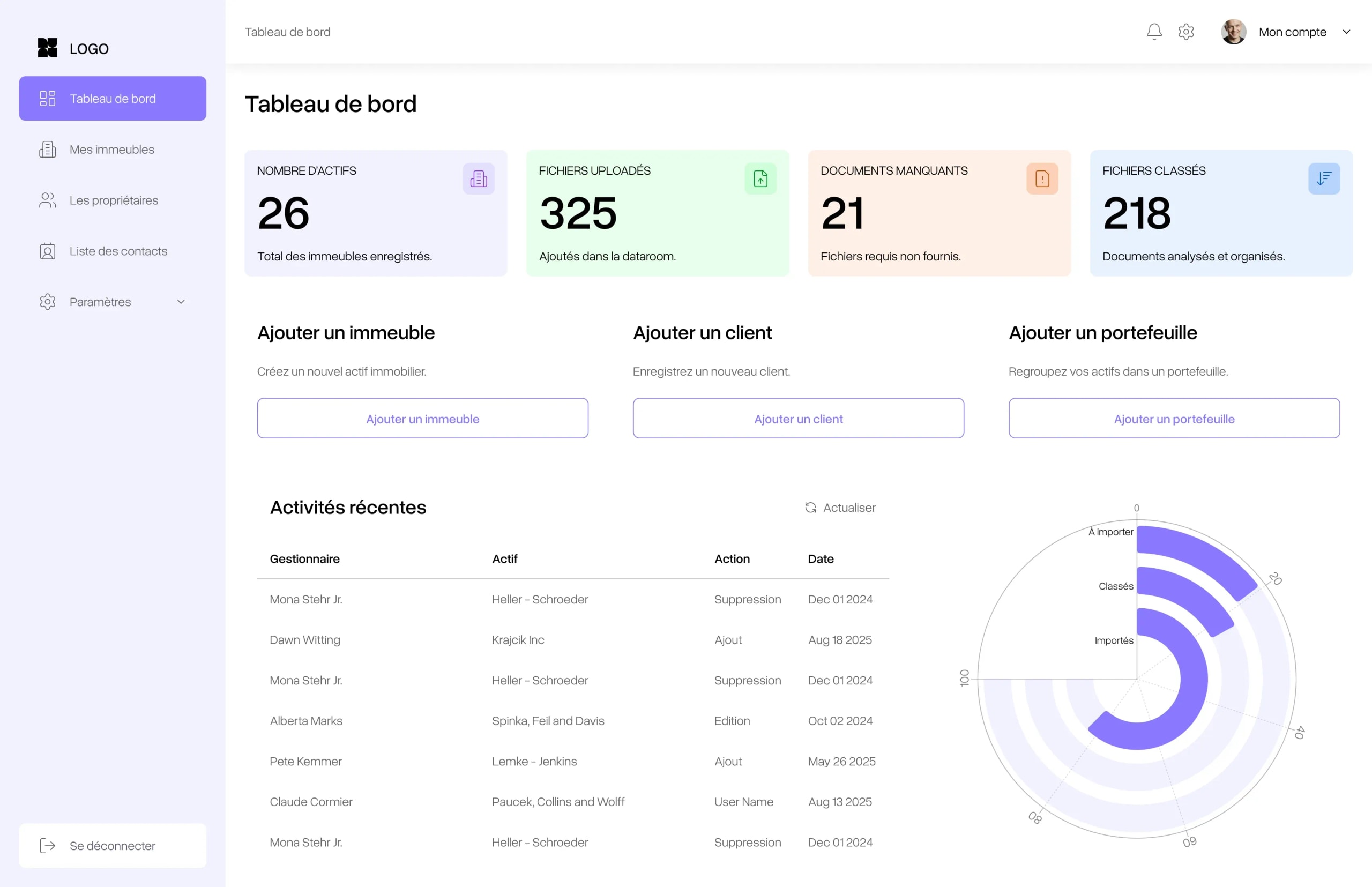
Task: Click the Oct 02 2024 date
Action: coord(840,721)
